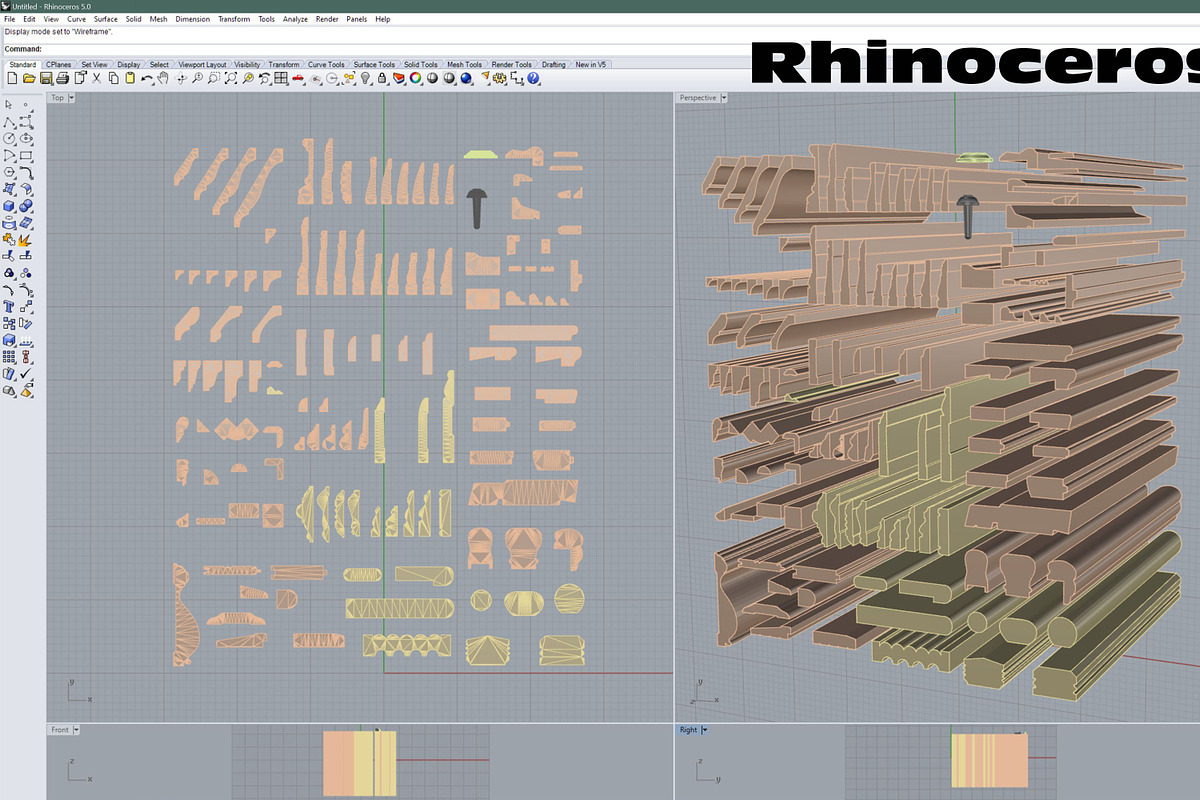Click the Save floppy disk icon
The width and height of the screenshot is (1200, 800).
[46, 78]
